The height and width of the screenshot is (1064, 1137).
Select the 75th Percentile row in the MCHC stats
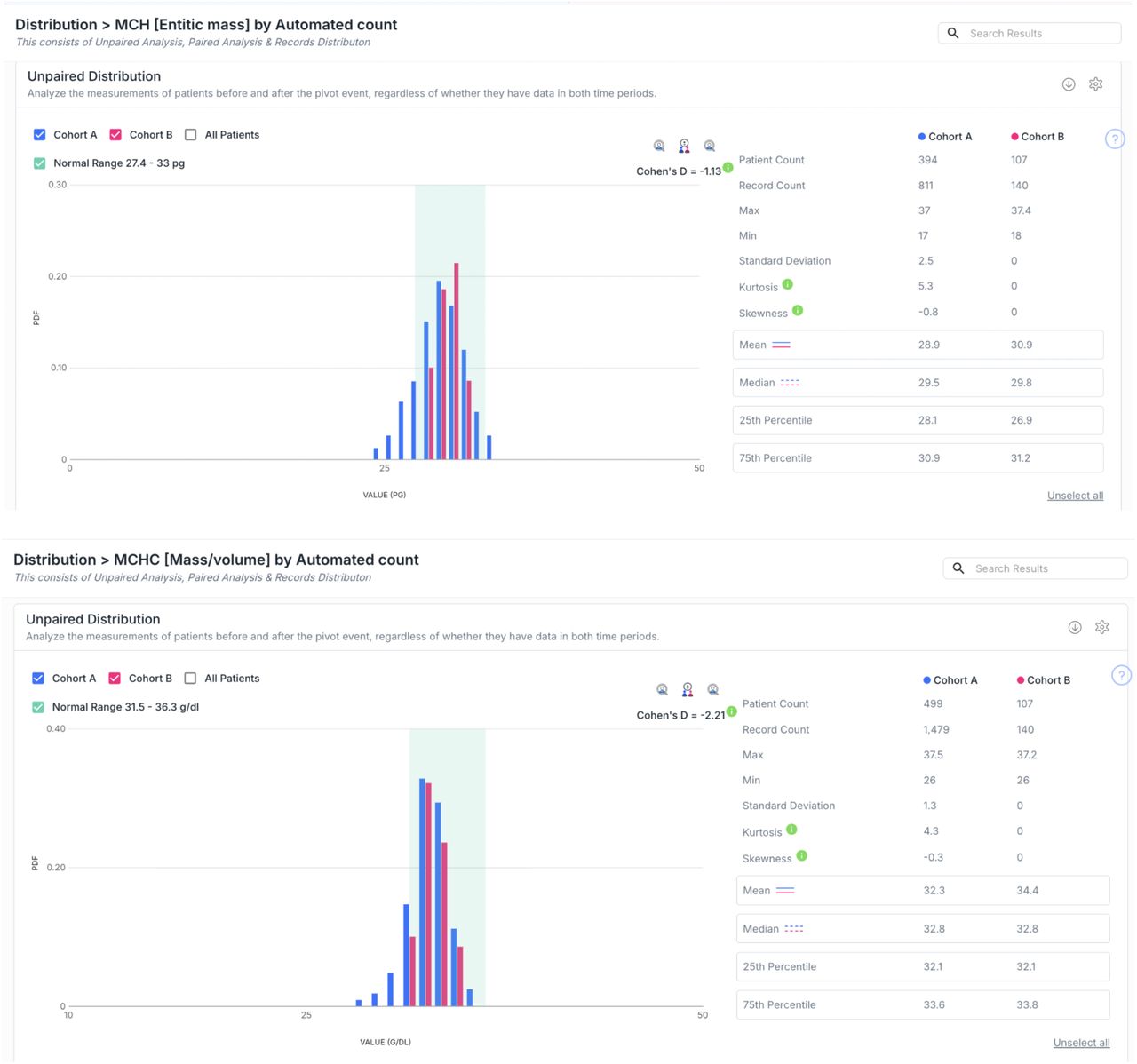tap(923, 1004)
